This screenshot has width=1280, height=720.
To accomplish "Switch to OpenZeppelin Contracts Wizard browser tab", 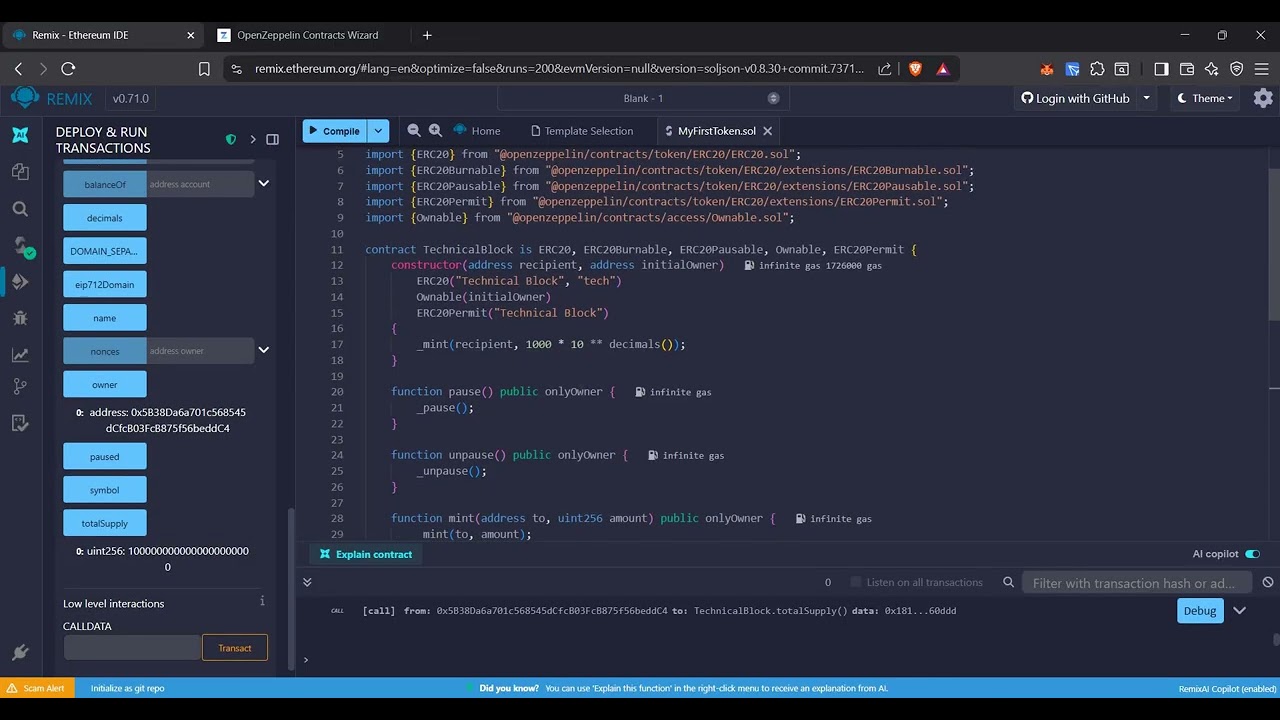I will click(307, 35).
